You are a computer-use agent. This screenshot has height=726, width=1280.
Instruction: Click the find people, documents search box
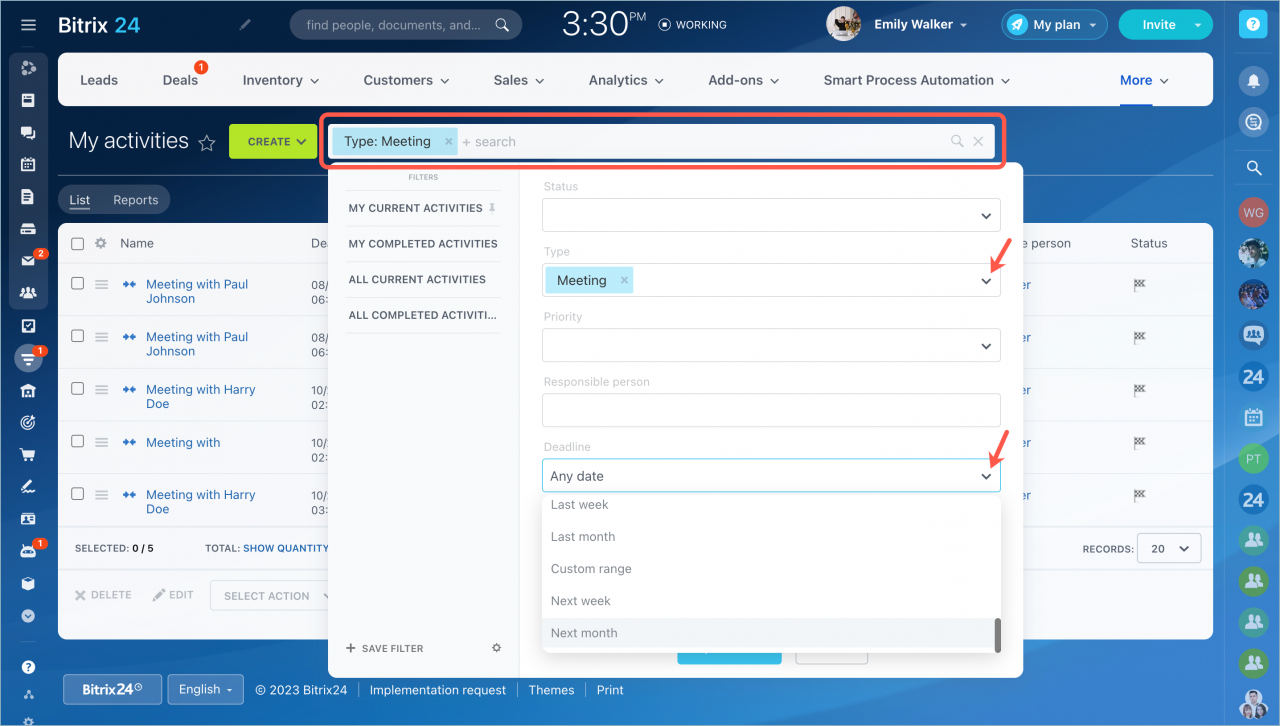406,25
